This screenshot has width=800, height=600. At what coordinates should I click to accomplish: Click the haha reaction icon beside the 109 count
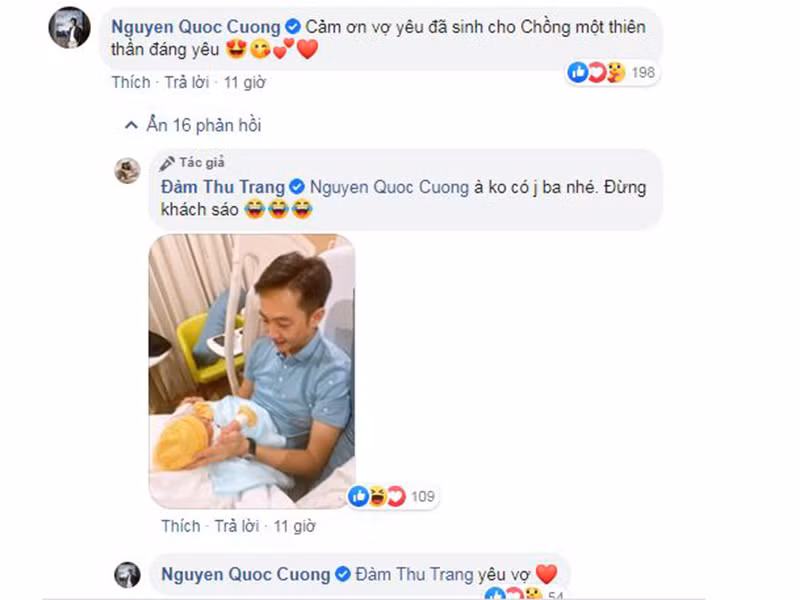click(x=377, y=495)
